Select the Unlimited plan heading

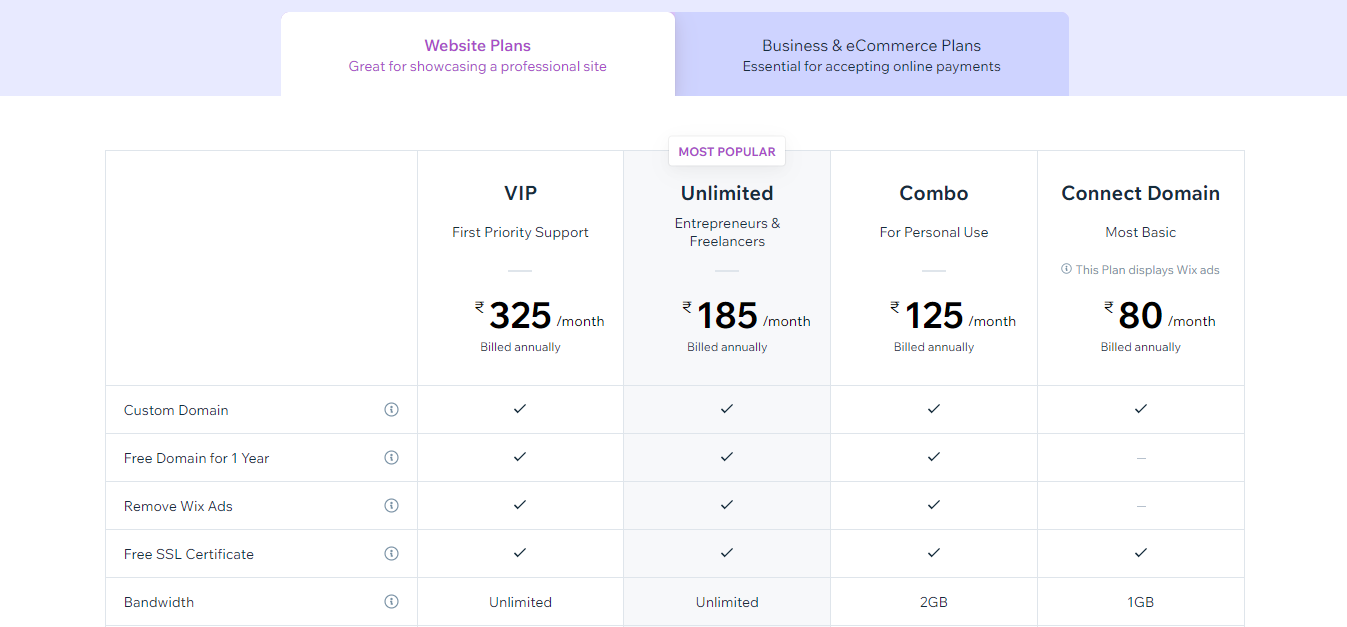pos(727,193)
